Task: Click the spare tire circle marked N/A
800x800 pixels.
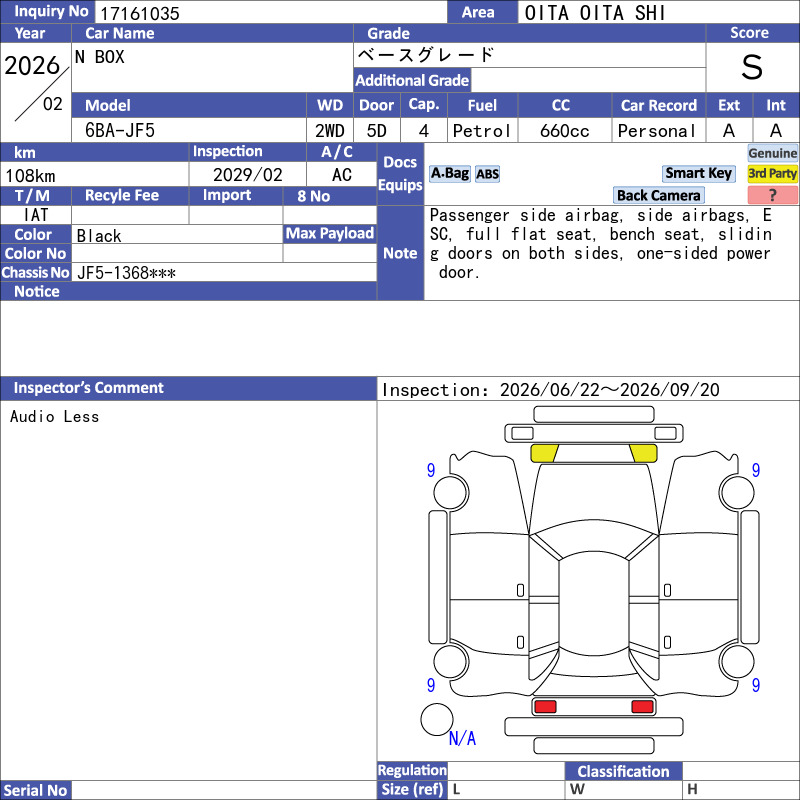Action: pyautogui.click(x=437, y=719)
